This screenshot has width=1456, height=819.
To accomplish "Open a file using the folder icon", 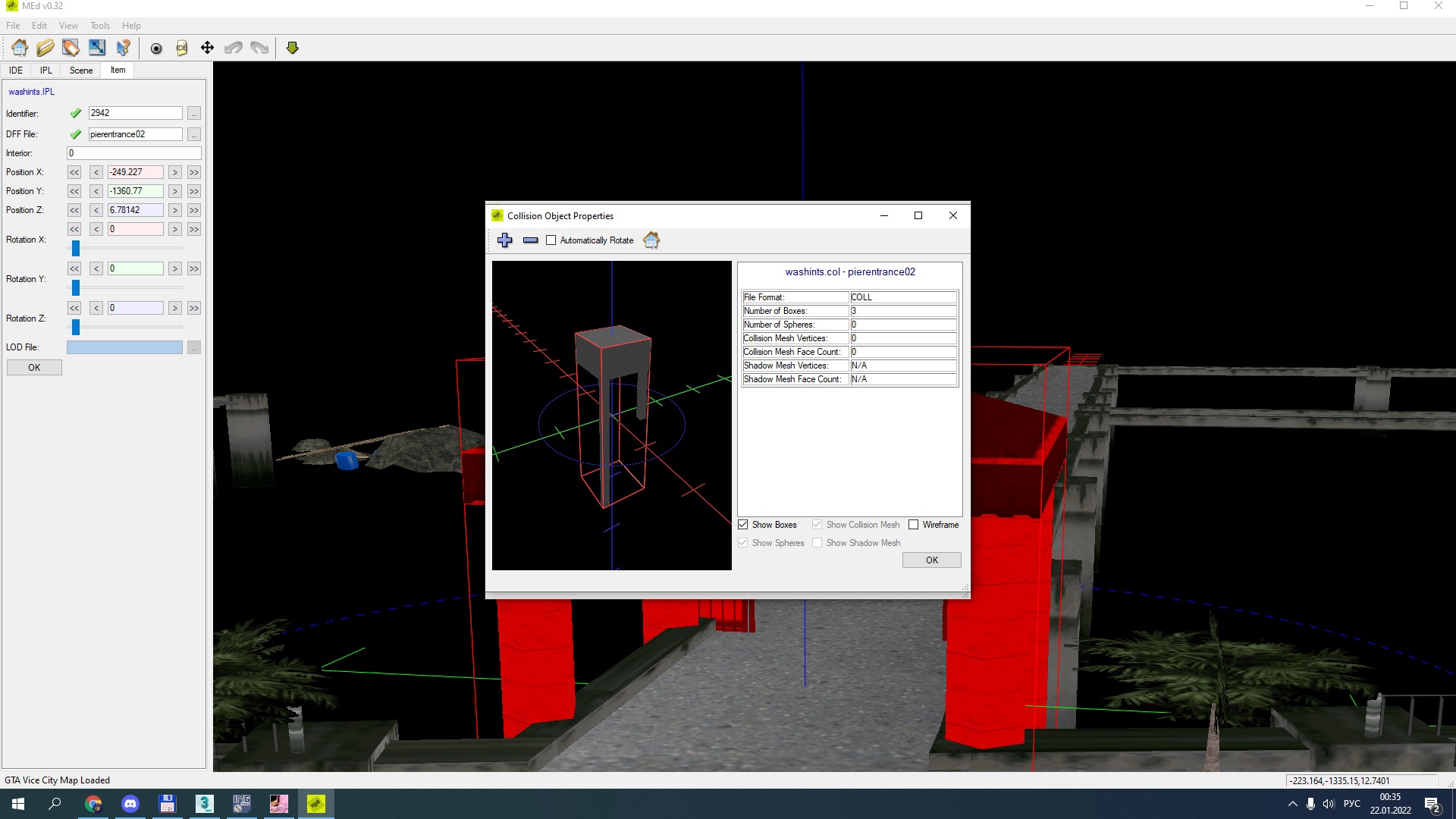I will tap(45, 47).
